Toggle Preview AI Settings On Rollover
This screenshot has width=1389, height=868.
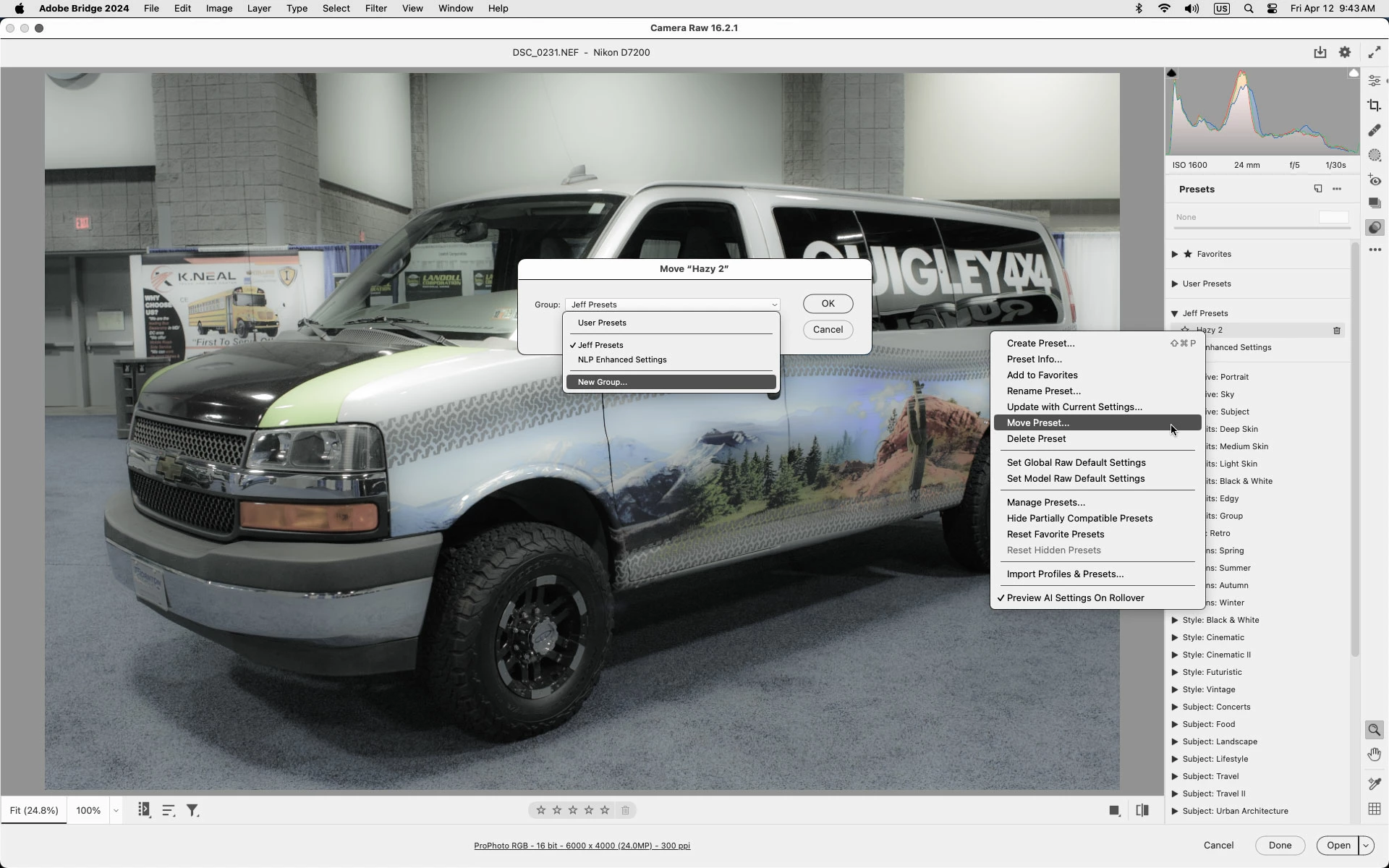(x=1075, y=598)
